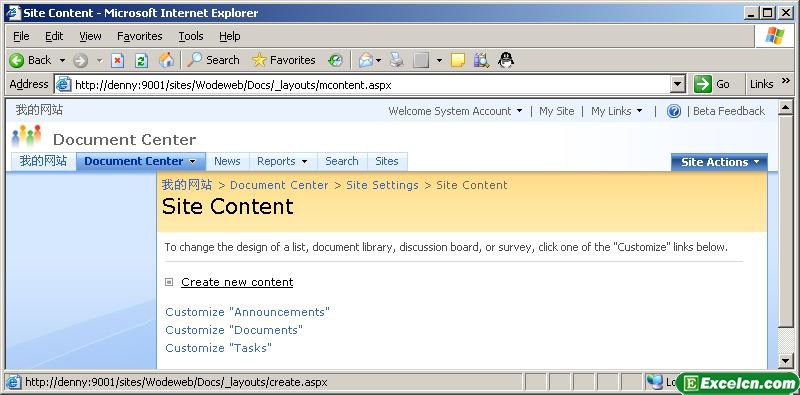Open the Customize "Announcements" link

[x=247, y=312]
